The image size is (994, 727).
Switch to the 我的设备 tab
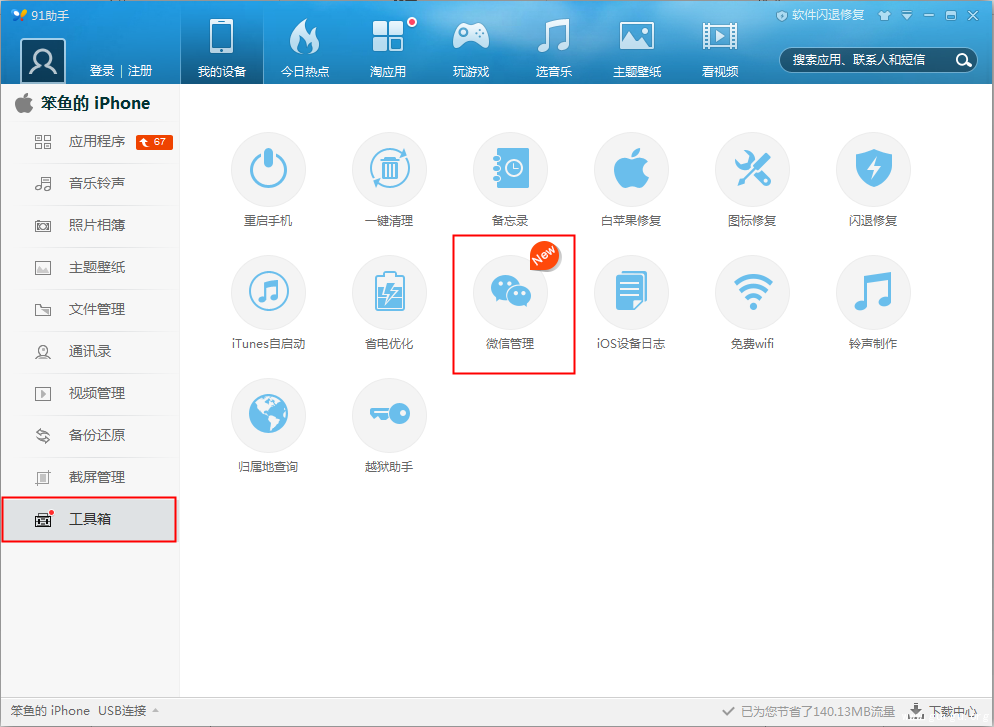tap(222, 48)
